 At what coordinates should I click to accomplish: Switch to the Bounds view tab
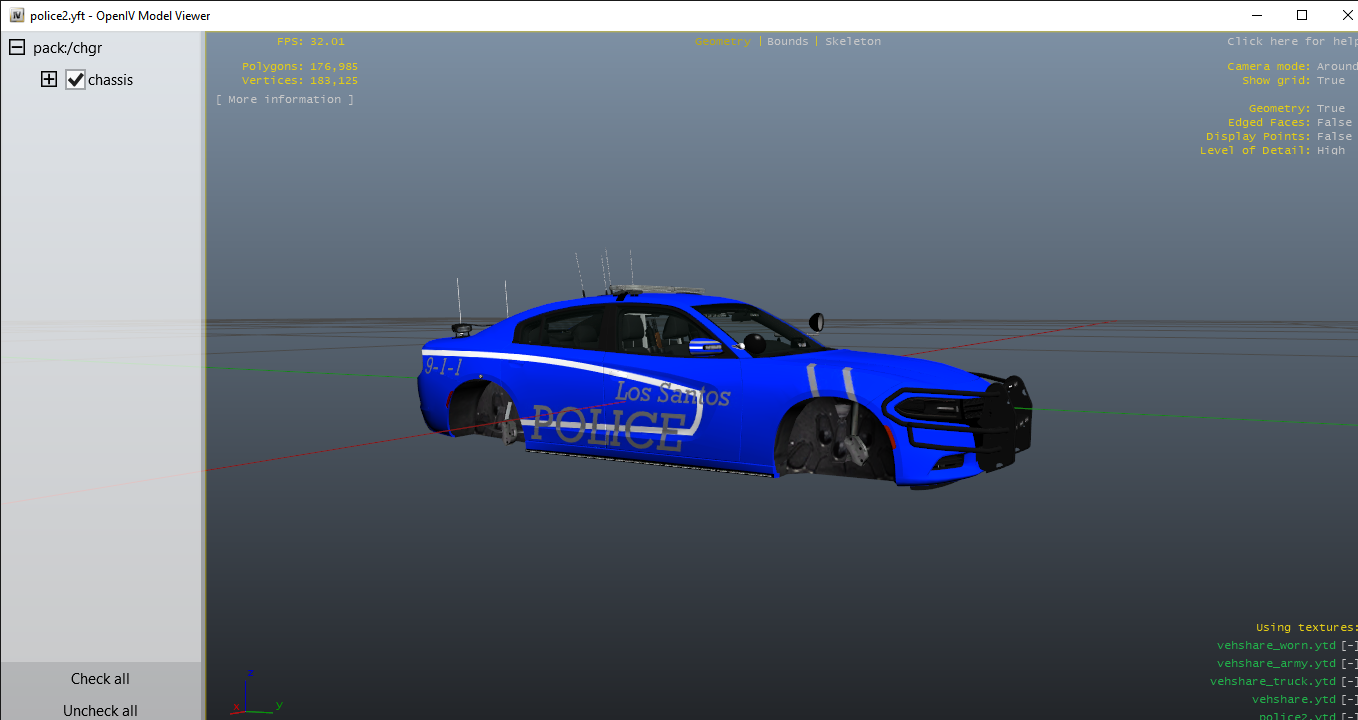point(787,42)
